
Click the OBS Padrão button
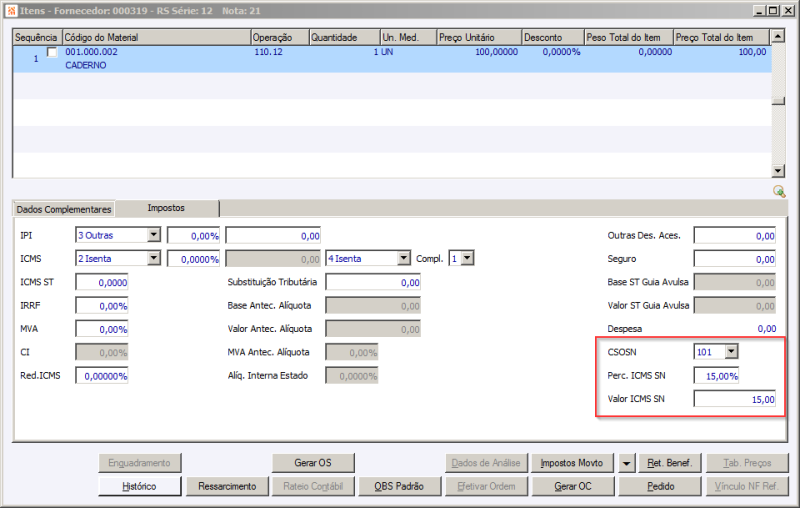399,487
